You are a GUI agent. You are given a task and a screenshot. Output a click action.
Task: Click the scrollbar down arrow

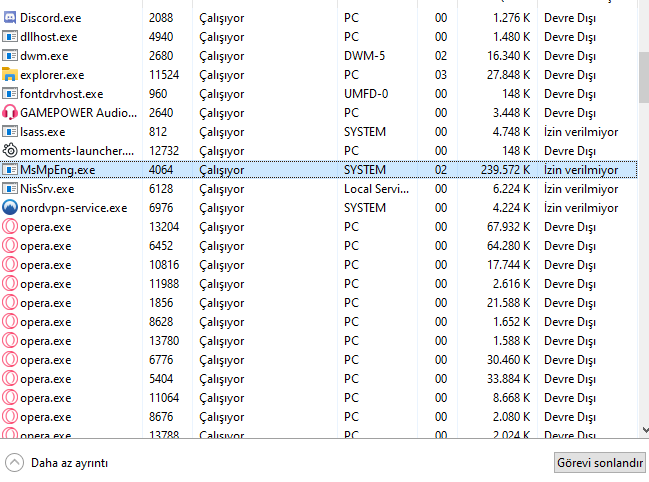[645, 430]
